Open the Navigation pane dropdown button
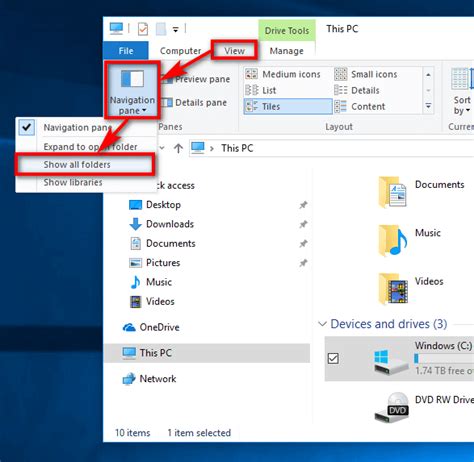Screen dimensions: 474x462 pyautogui.click(x=132, y=90)
